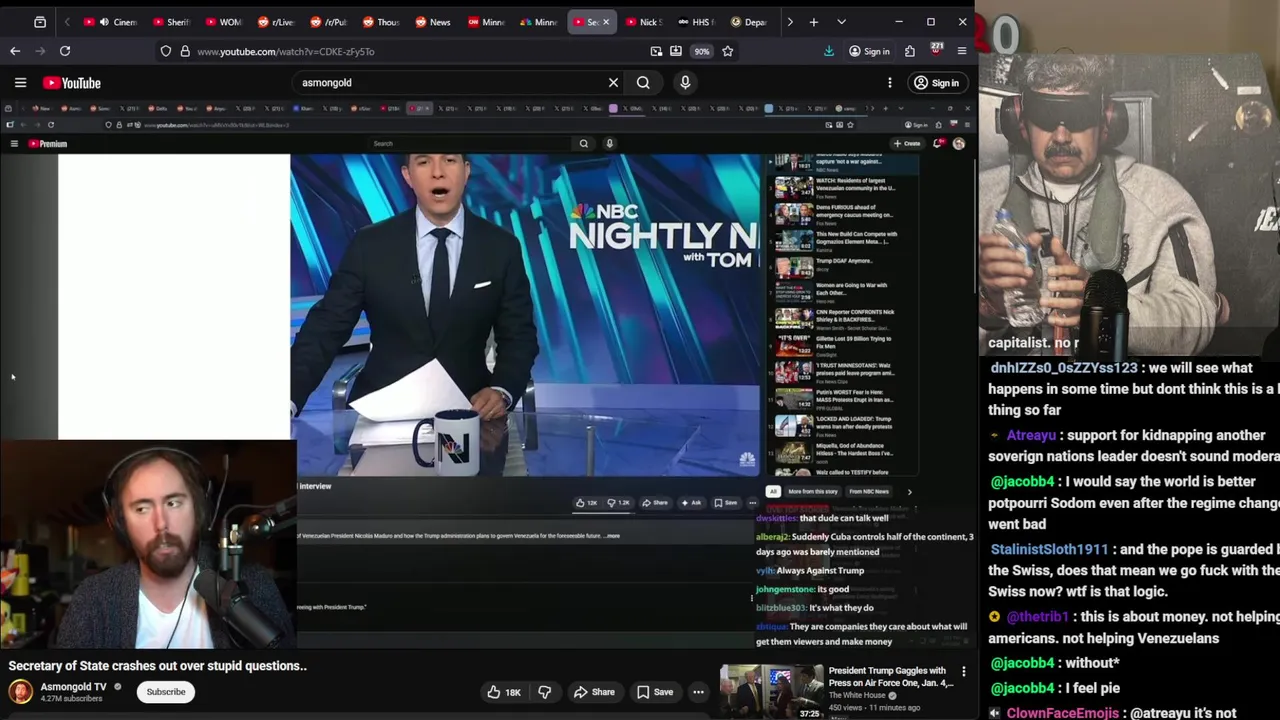
Task: Click the inner page Create button
Action: pyautogui.click(x=907, y=144)
